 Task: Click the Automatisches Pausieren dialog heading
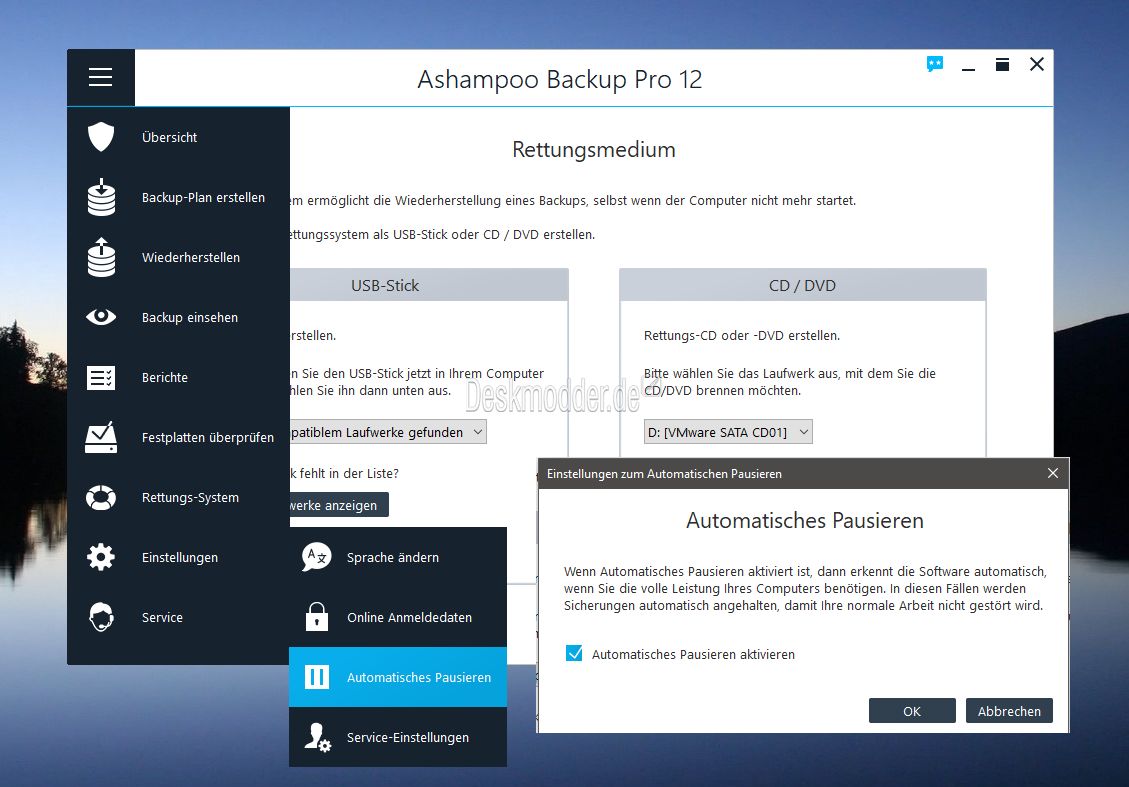point(804,520)
